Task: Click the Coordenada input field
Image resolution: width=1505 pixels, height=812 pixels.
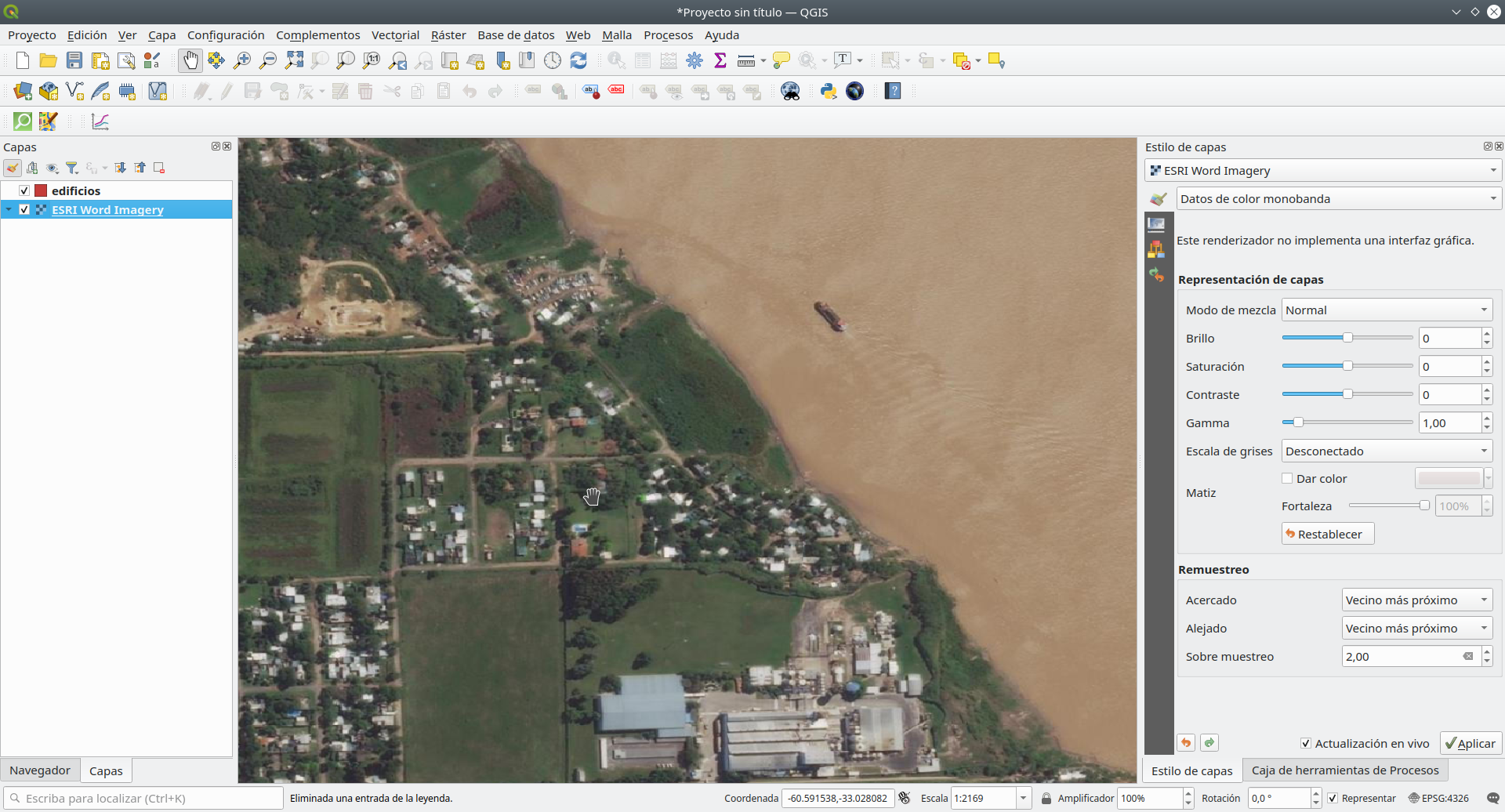Action: pos(839,798)
